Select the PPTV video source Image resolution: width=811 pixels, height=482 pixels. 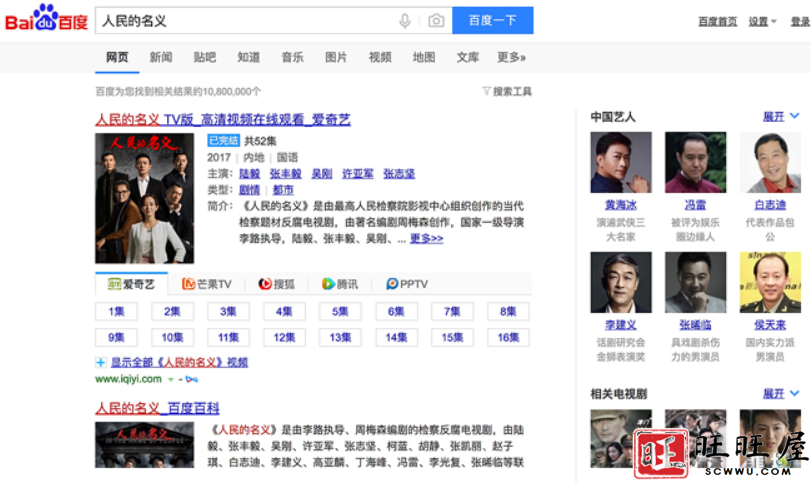tap(407, 284)
